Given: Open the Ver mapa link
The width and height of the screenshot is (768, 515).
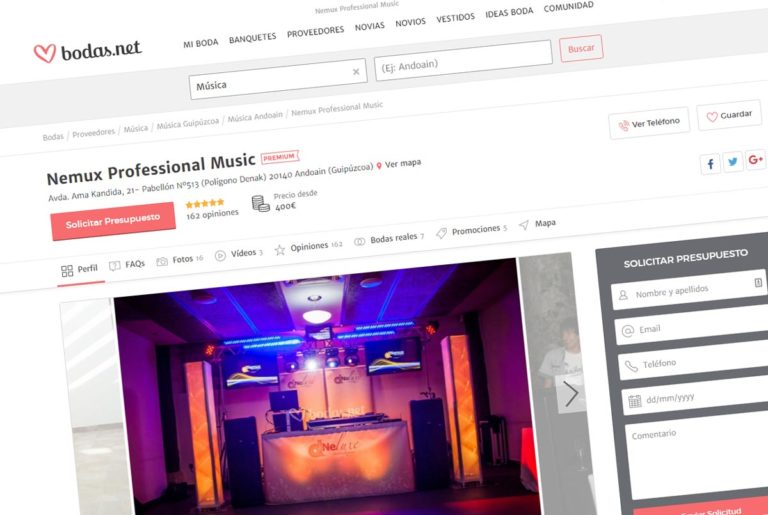Looking at the screenshot, I should coord(403,164).
